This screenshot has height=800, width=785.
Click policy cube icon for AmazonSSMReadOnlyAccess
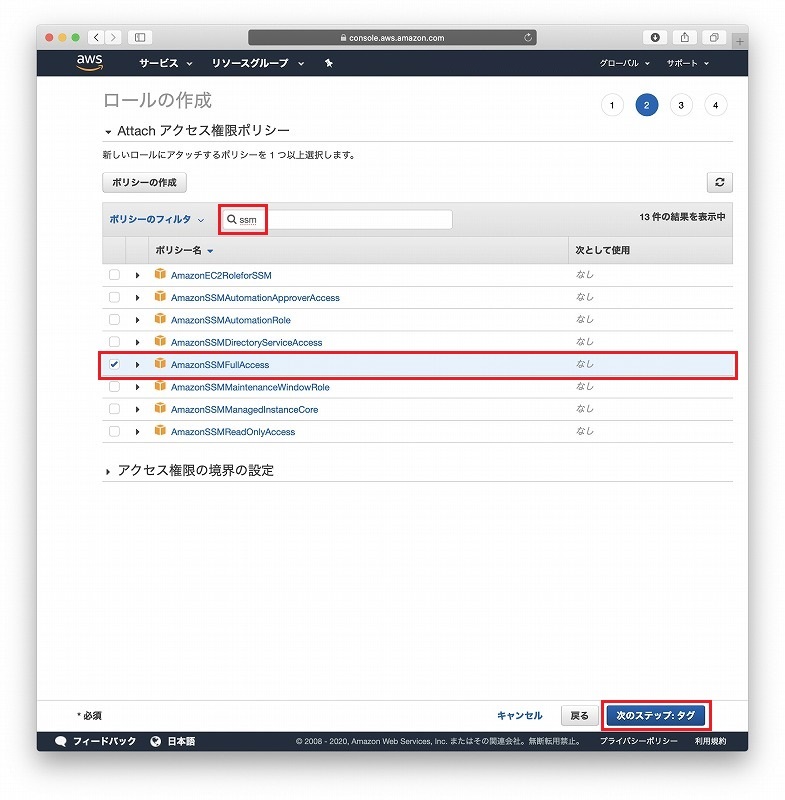(160, 431)
